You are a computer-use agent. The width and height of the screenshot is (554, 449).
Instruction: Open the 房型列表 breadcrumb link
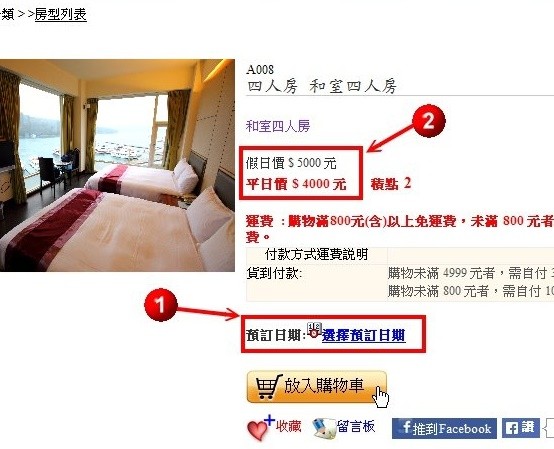click(61, 15)
